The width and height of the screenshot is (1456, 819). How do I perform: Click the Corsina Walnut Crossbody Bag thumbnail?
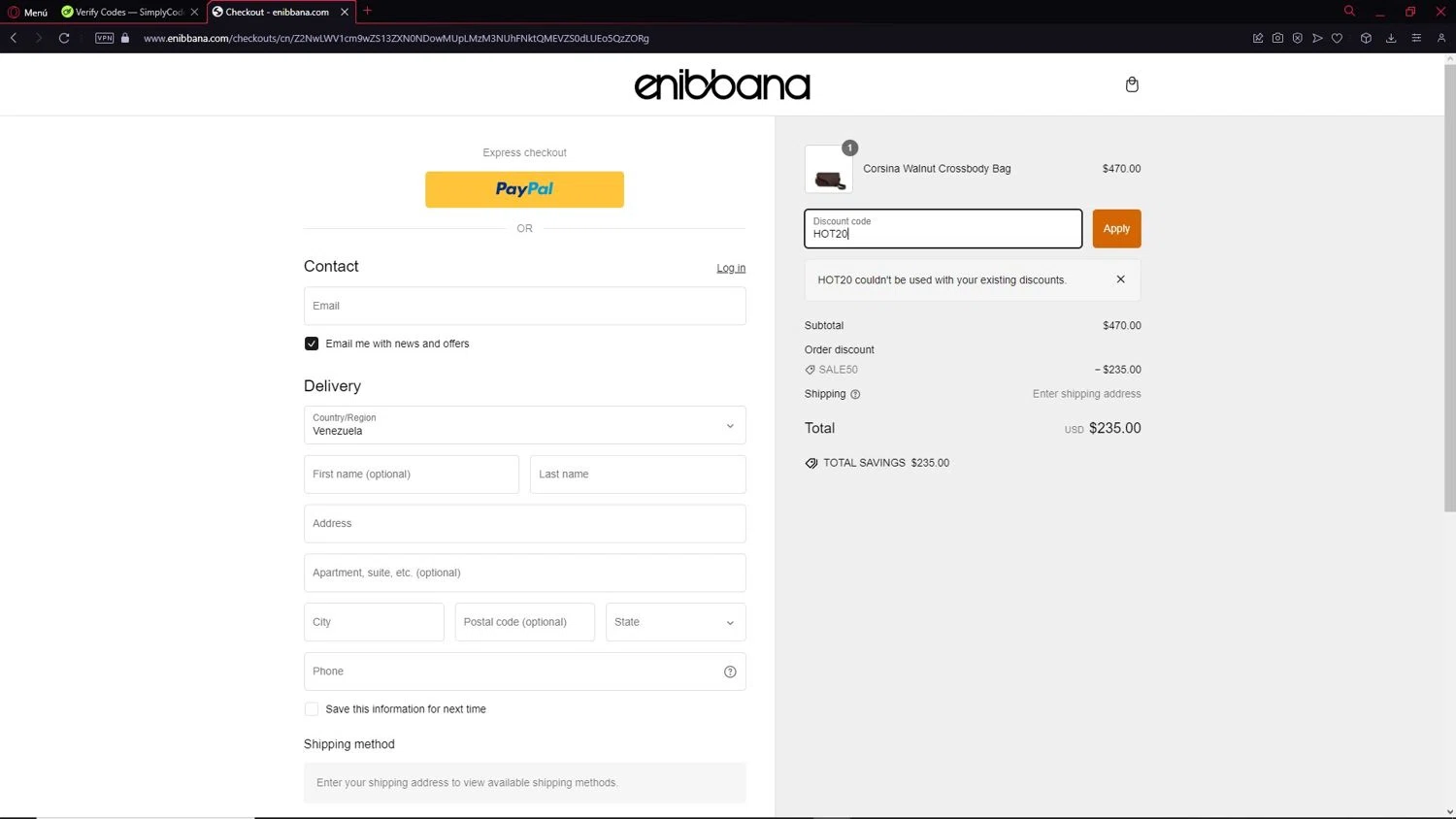pyautogui.click(x=829, y=169)
